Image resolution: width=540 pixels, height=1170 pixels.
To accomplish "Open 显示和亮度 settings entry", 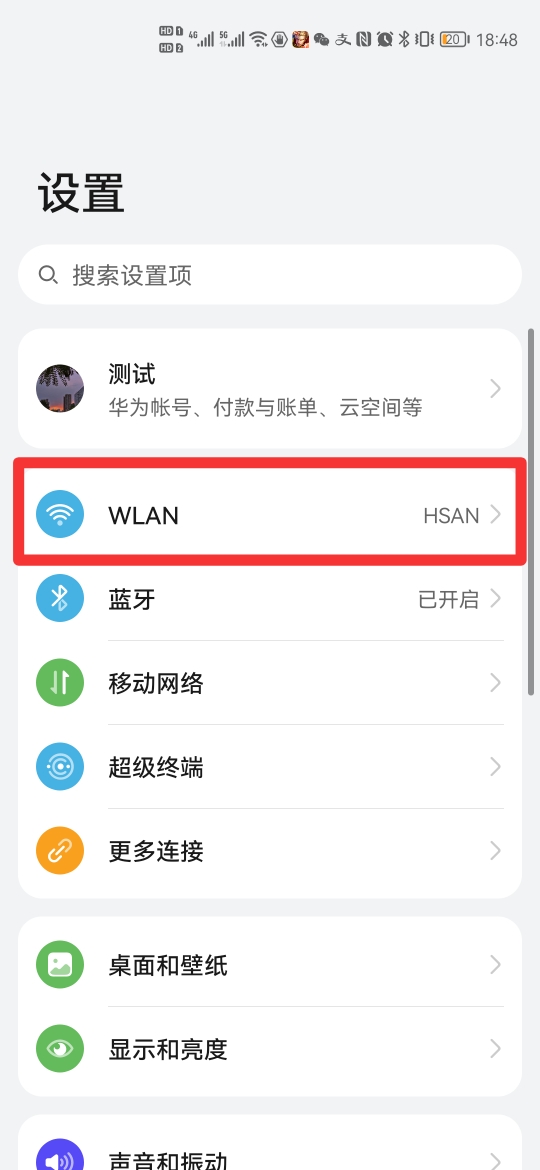I will 270,1049.
